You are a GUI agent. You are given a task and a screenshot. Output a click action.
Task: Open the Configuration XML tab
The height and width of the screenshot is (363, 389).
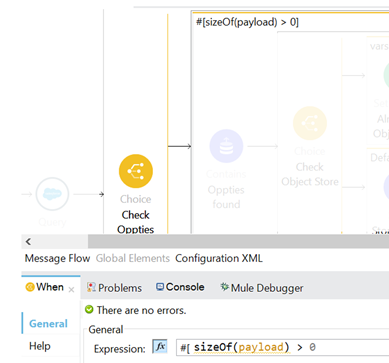coord(219,258)
